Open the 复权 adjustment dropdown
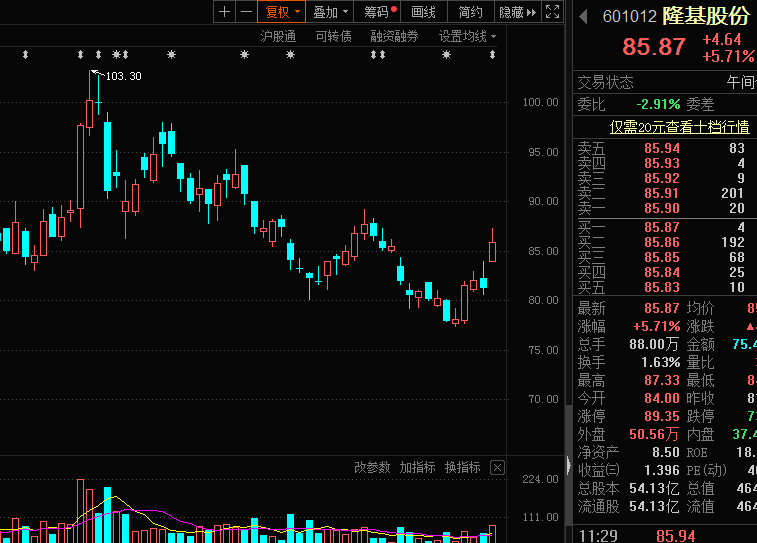 (x=282, y=12)
